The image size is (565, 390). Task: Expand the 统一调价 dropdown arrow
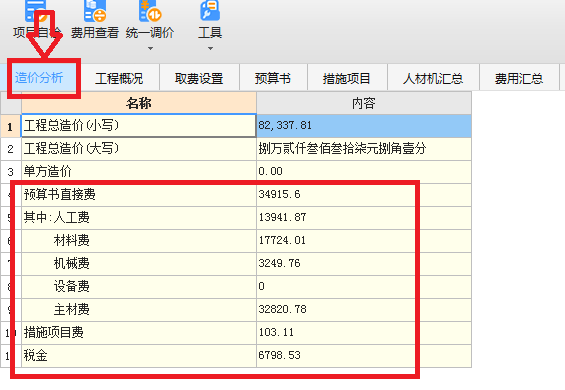pyautogui.click(x=150, y=48)
